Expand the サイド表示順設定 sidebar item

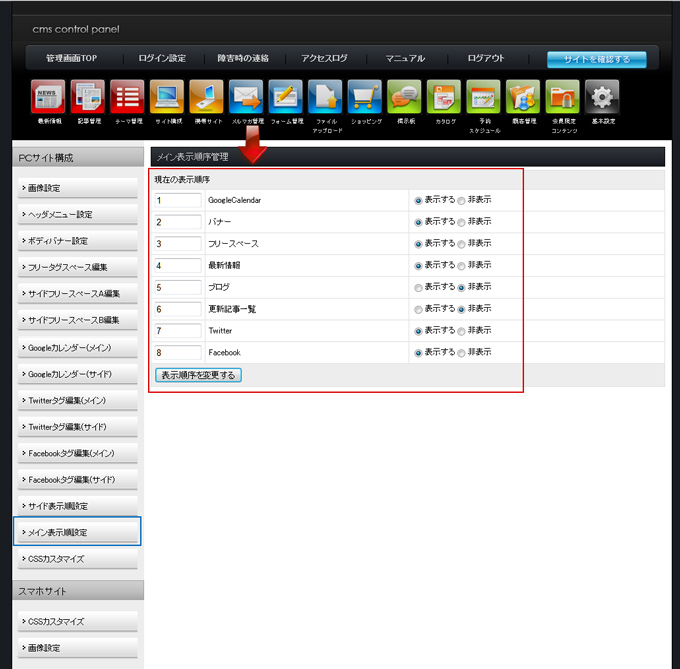coord(78,506)
